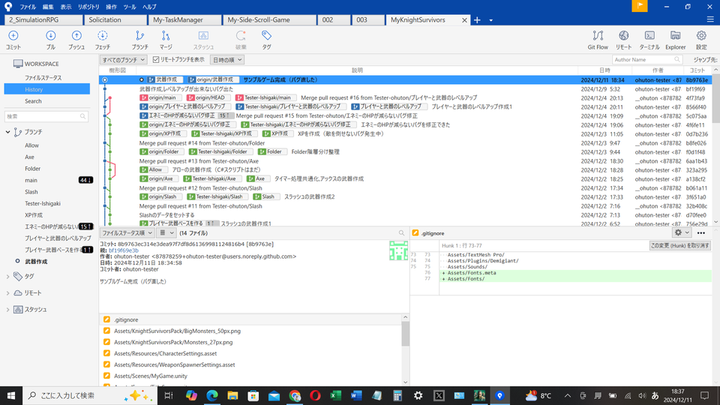Open Excel from the Windows taskbar
Viewport: 720px width, 405px height.
tap(336, 395)
